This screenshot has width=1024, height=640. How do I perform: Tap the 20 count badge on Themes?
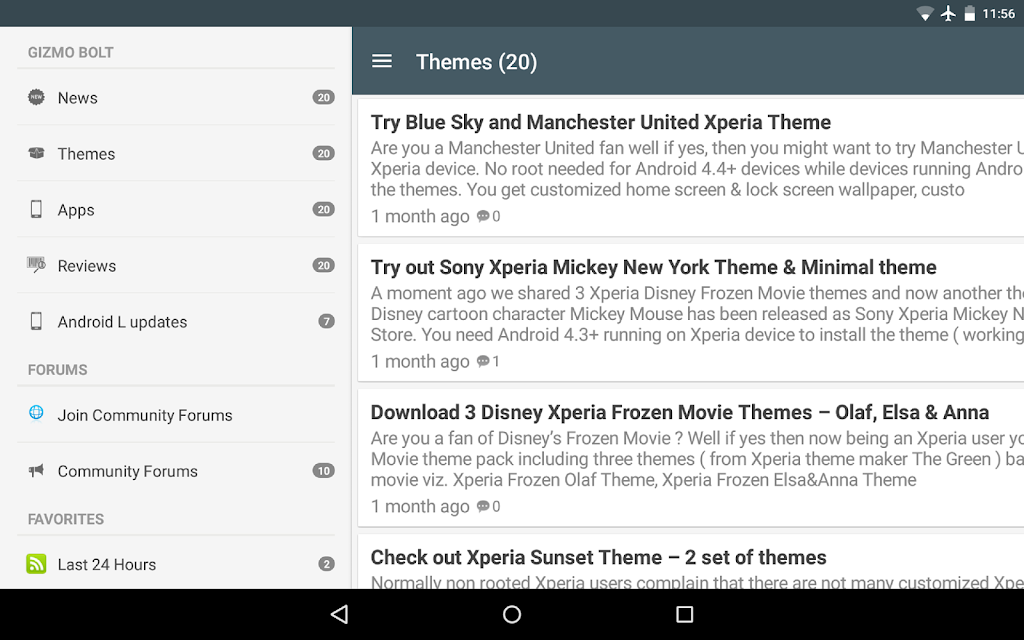(x=323, y=153)
